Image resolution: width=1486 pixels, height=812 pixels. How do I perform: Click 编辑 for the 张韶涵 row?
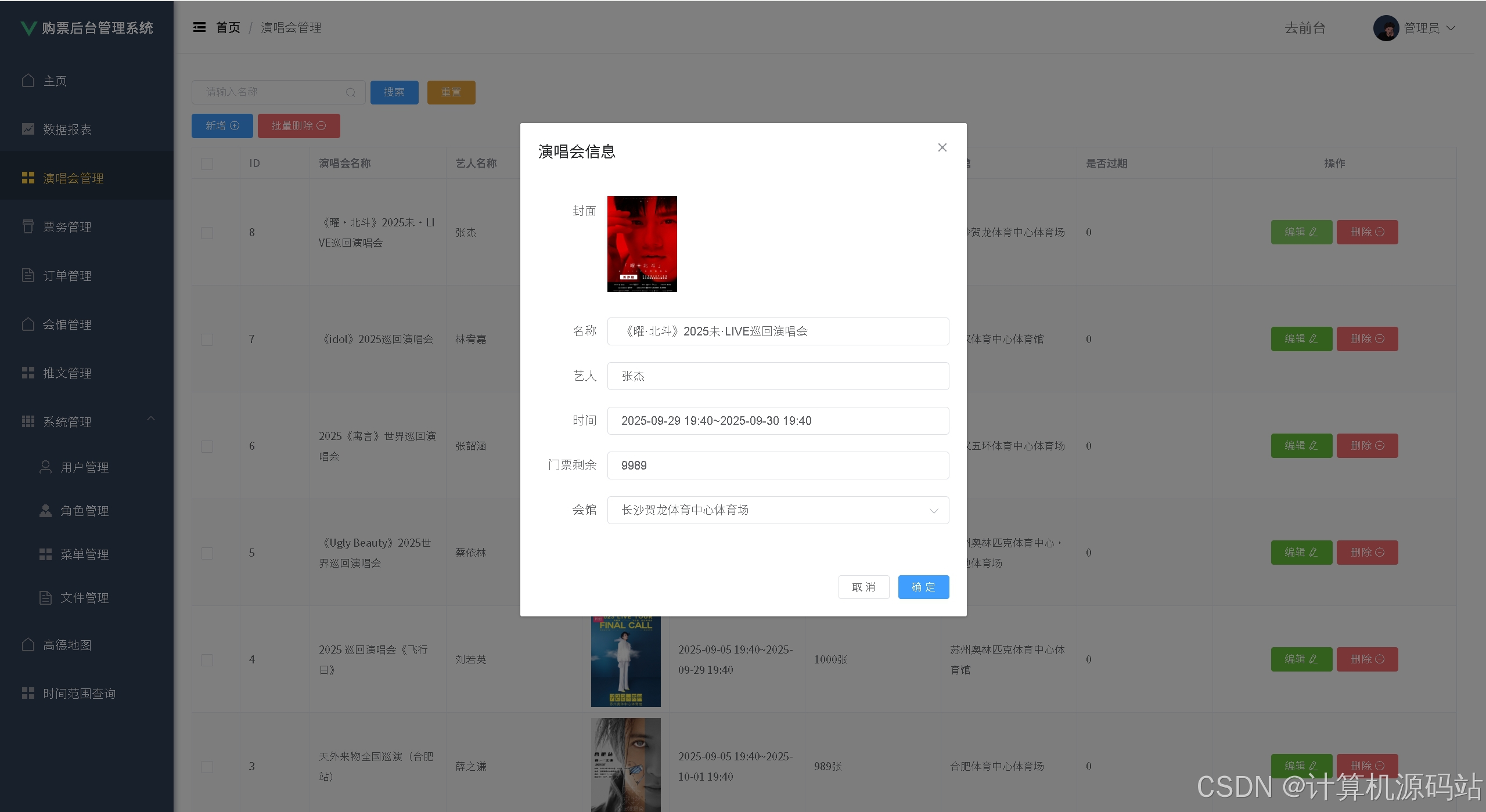click(x=1301, y=446)
